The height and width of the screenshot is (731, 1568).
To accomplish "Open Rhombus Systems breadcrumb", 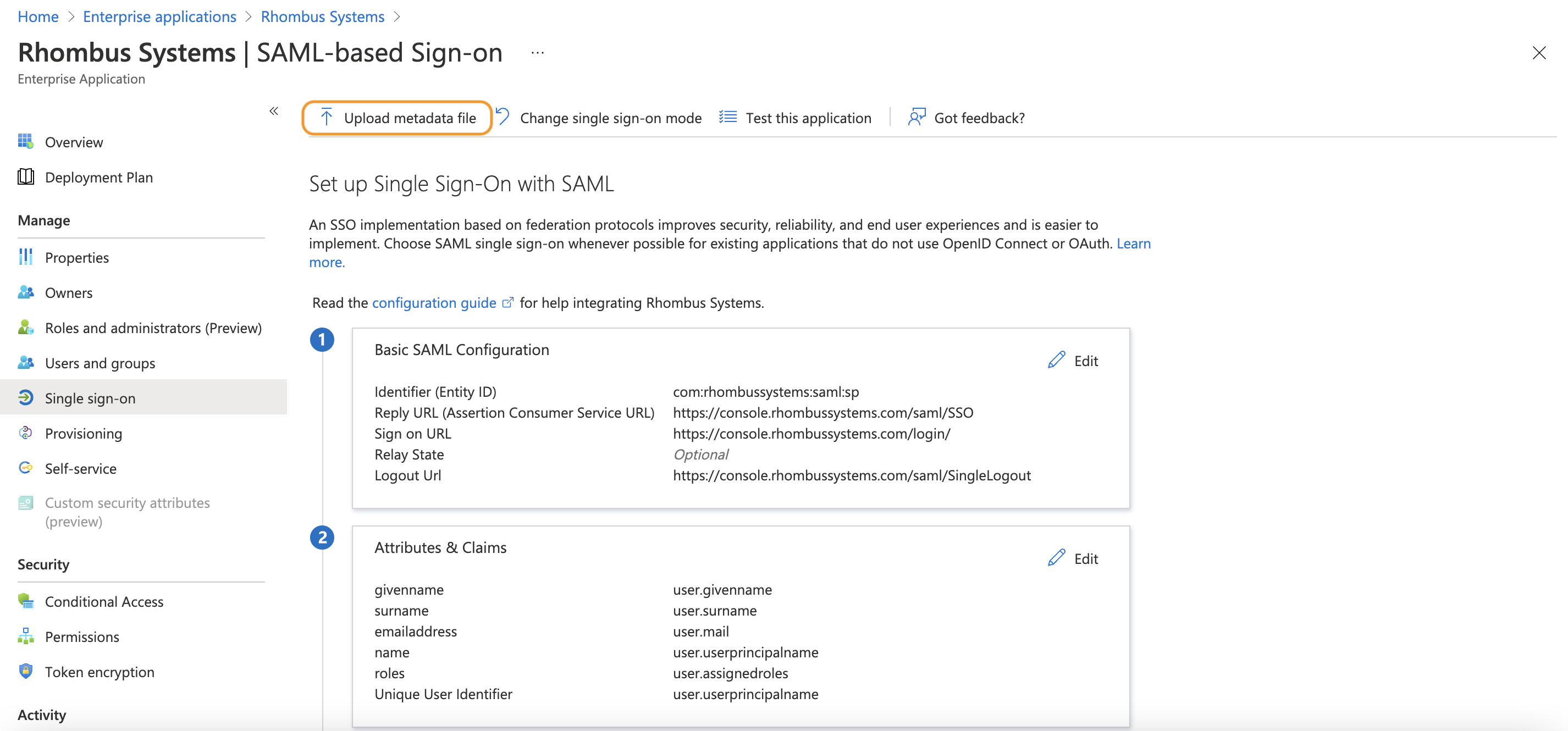I will (323, 16).
